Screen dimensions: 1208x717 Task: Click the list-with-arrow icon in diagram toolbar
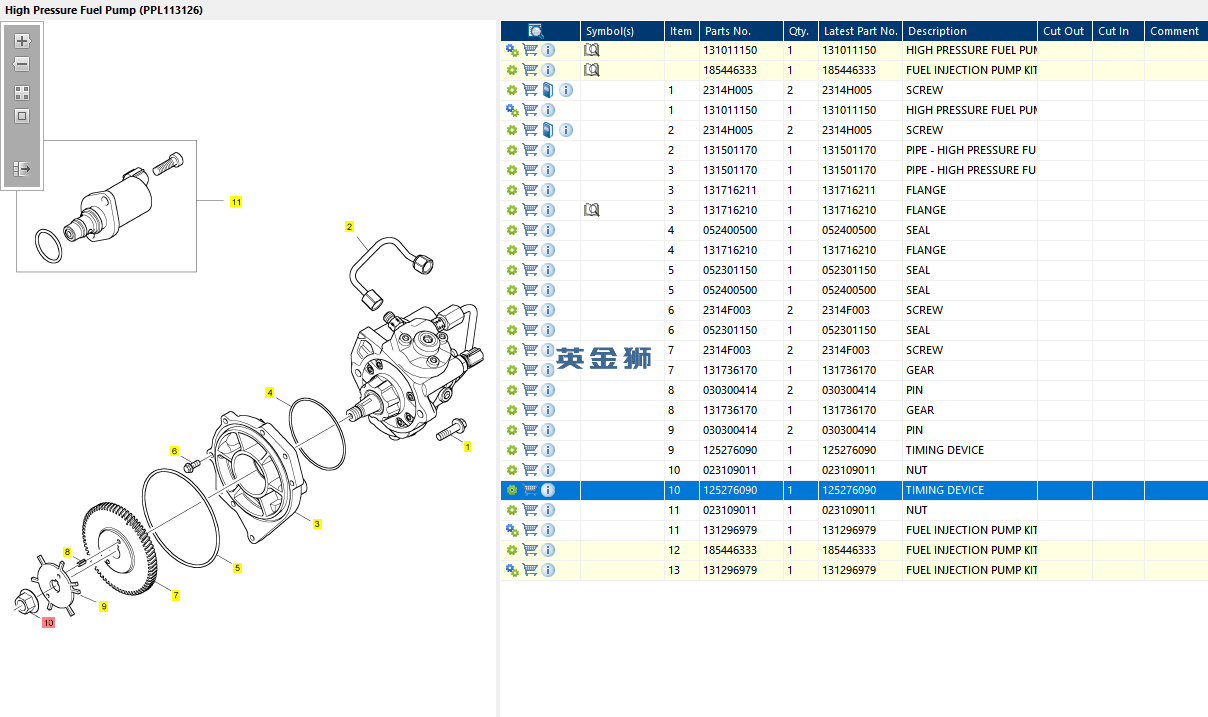tap(22, 170)
